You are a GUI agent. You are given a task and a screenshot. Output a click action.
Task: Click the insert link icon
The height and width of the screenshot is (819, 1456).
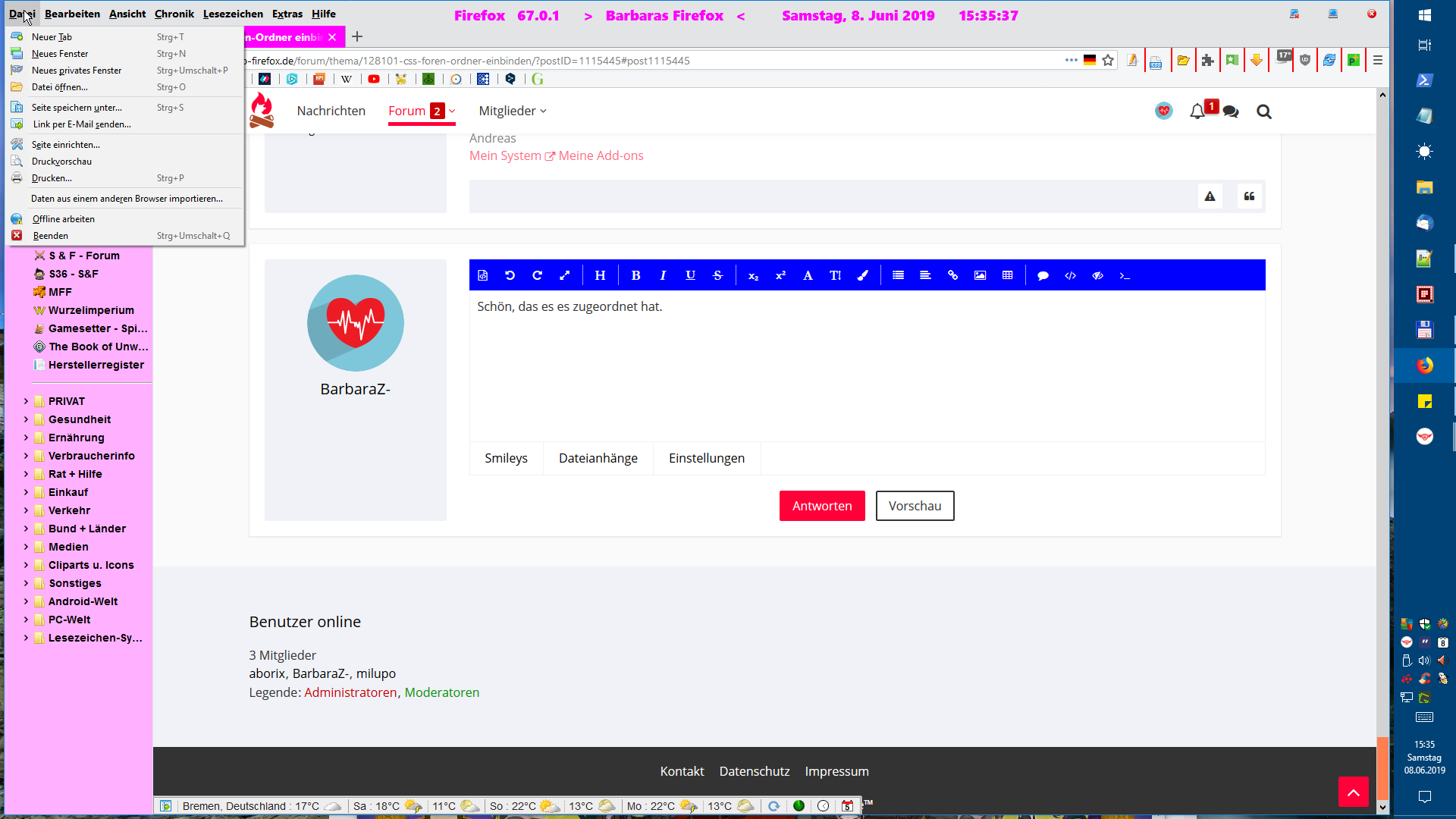click(x=952, y=275)
